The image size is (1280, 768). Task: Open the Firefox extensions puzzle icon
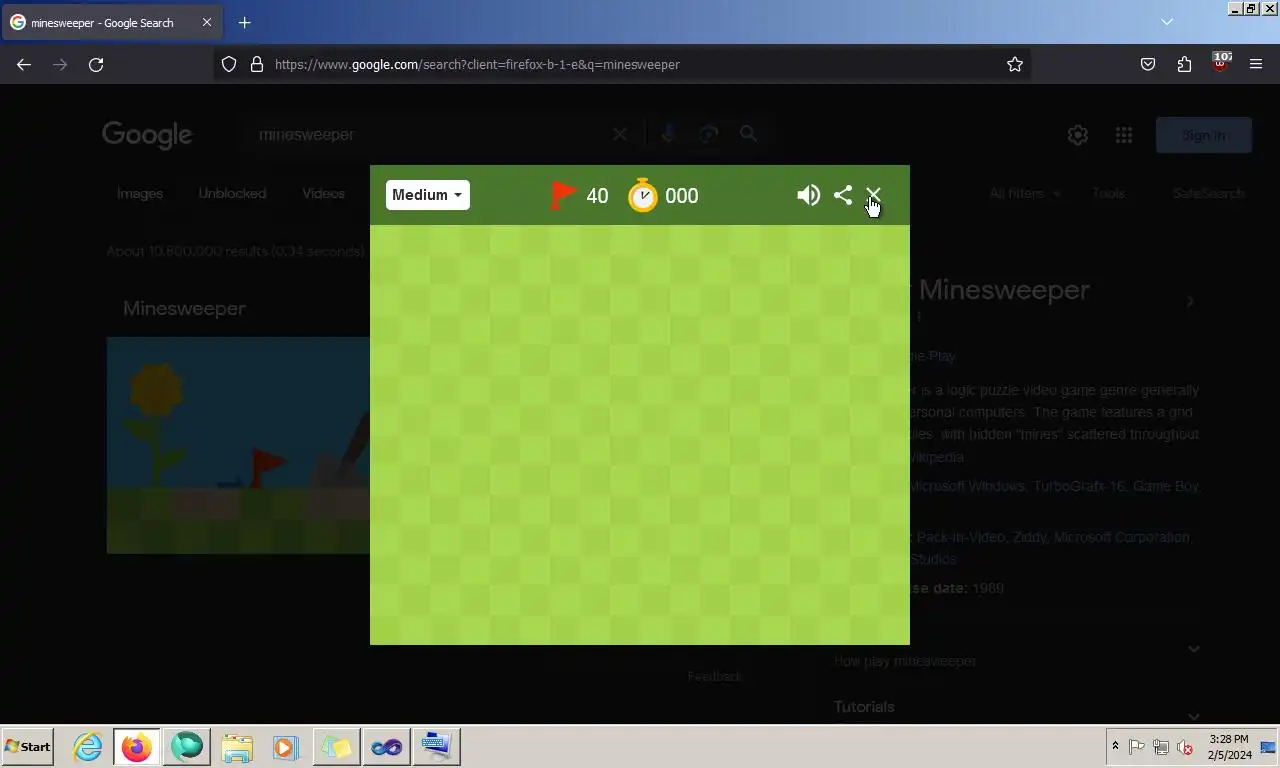click(x=1184, y=64)
